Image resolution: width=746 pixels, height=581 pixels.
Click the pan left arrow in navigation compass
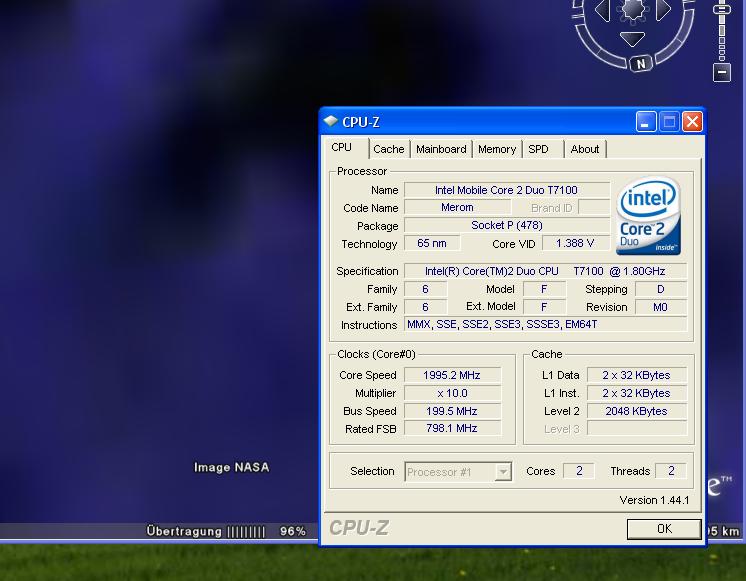coord(602,11)
